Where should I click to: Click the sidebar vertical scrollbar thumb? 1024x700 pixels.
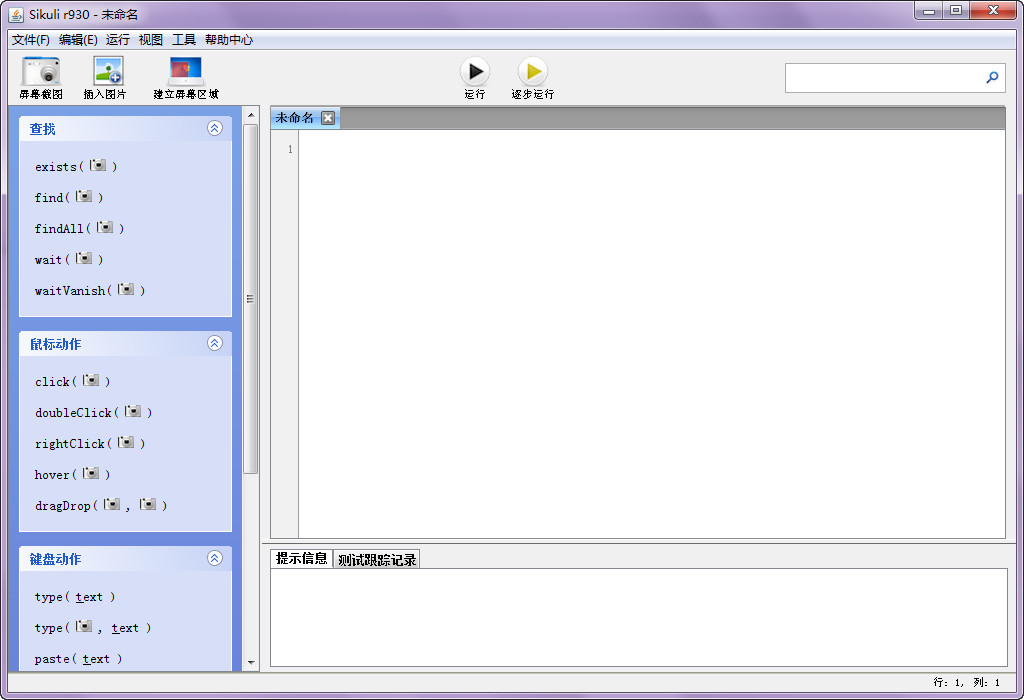tap(251, 299)
